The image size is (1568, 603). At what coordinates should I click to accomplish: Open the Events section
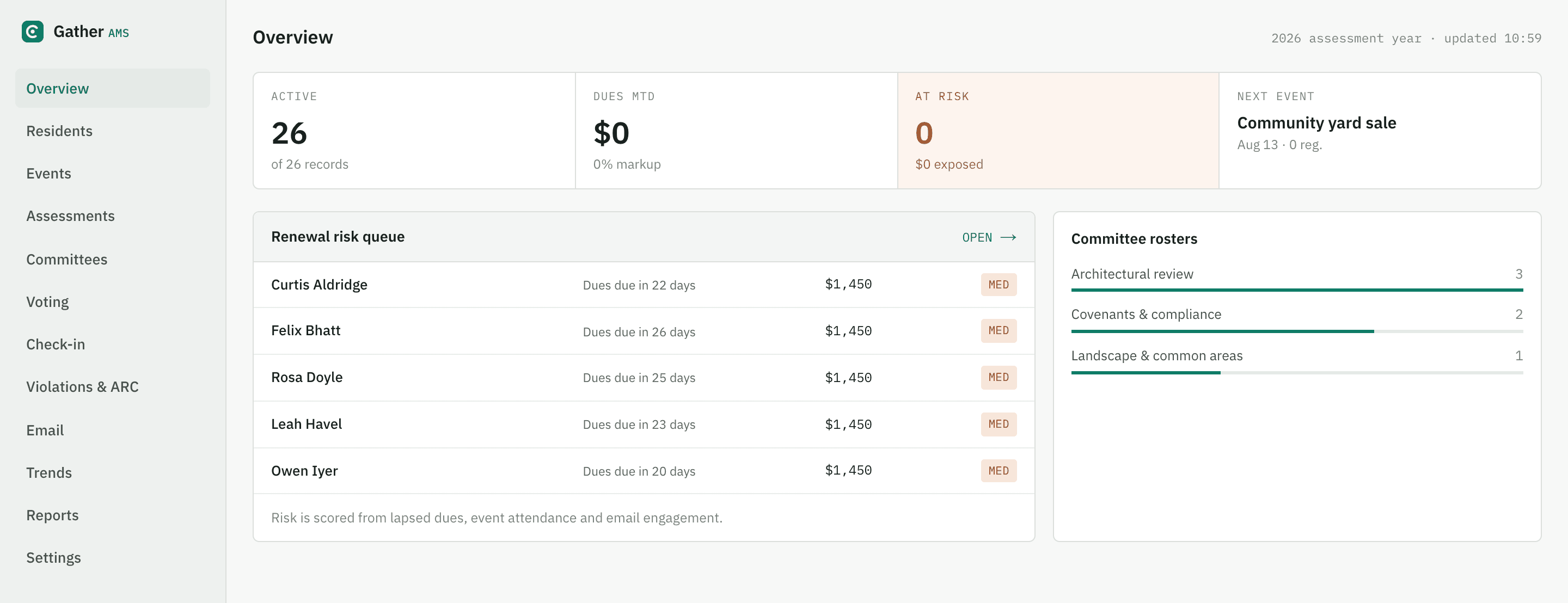(113, 174)
